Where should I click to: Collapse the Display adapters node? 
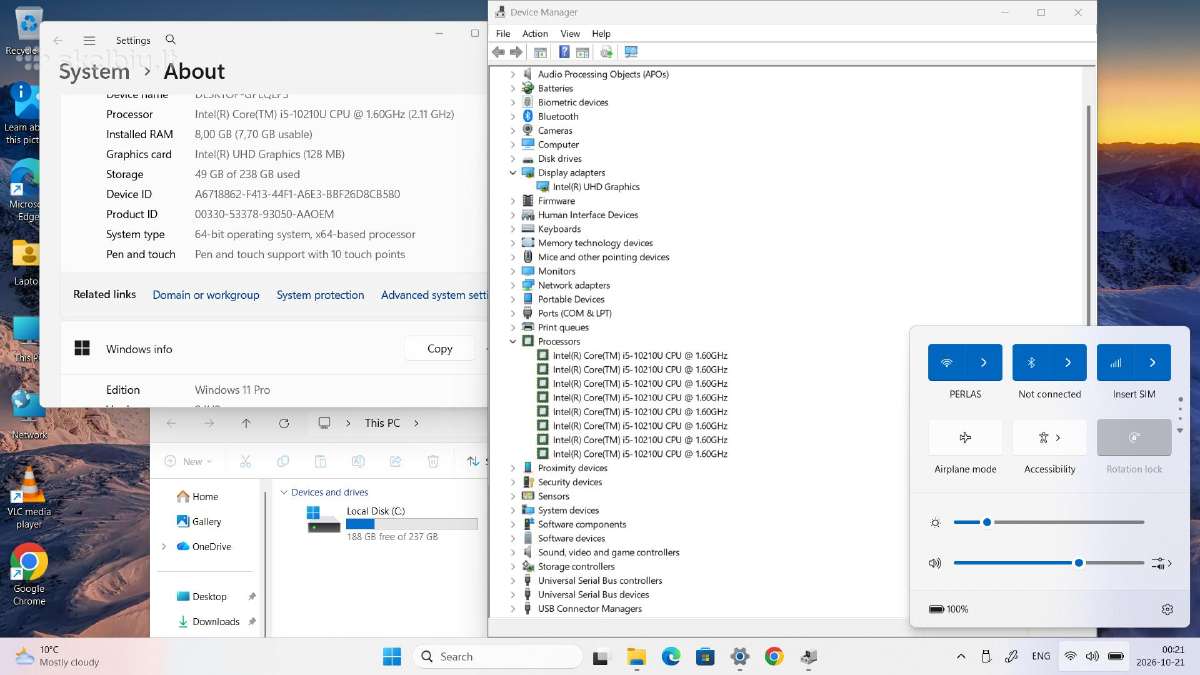point(513,173)
